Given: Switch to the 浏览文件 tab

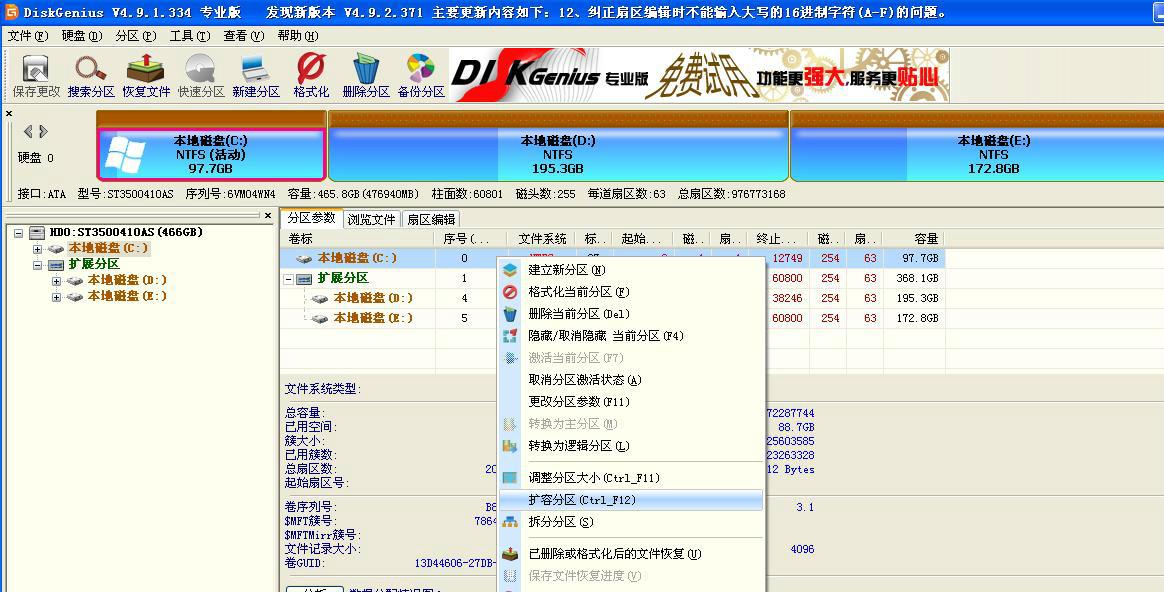Looking at the screenshot, I should tap(371, 219).
